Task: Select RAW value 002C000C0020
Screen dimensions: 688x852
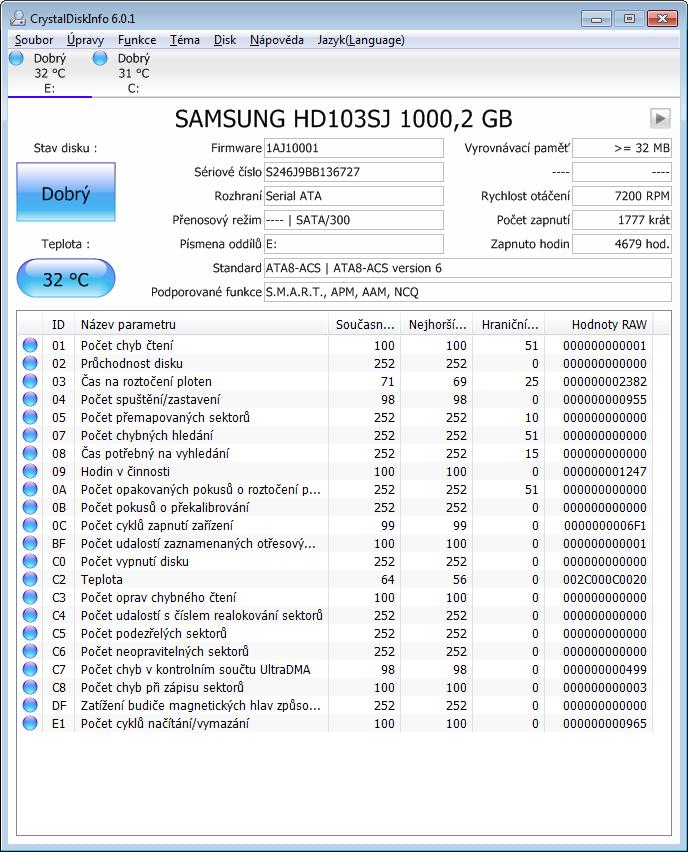Action: [605, 579]
